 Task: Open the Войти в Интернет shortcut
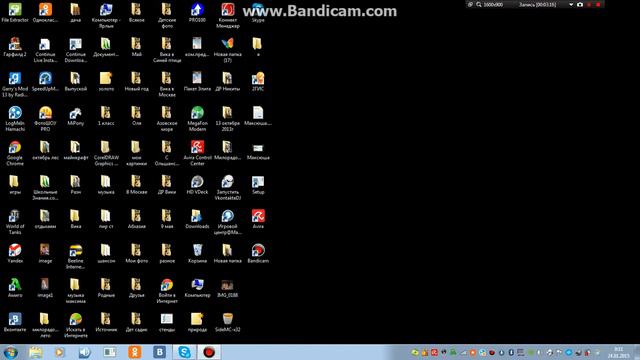coord(167,291)
